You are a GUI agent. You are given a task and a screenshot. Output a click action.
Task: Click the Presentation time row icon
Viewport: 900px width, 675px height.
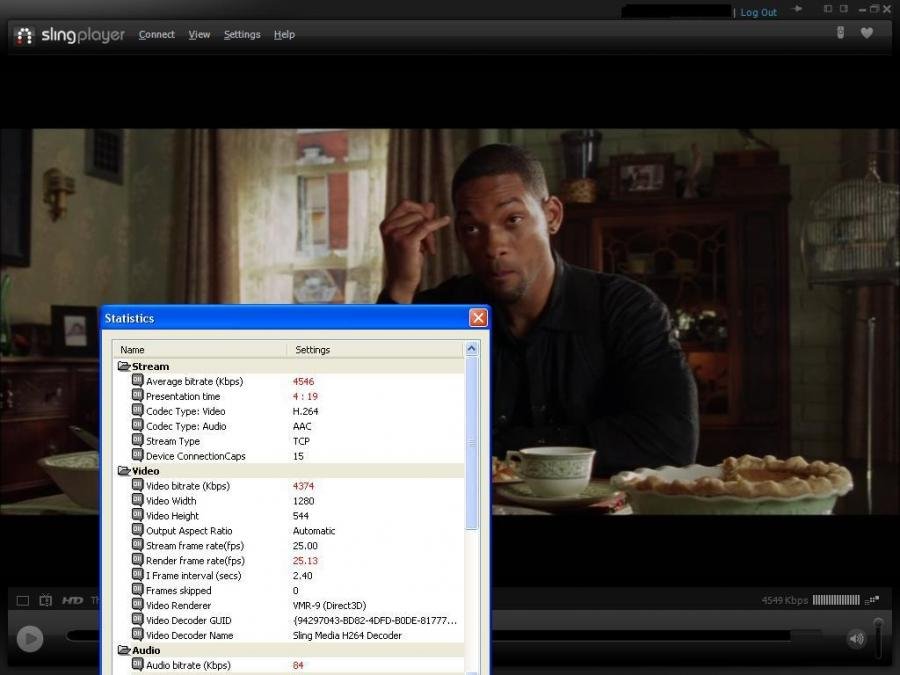[138, 395]
